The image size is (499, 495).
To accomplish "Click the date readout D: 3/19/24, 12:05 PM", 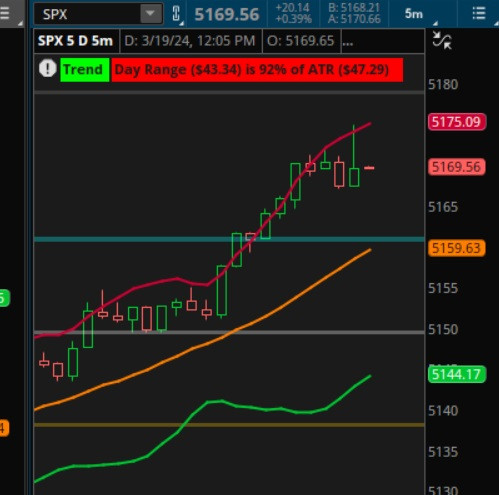I will tap(190, 41).
